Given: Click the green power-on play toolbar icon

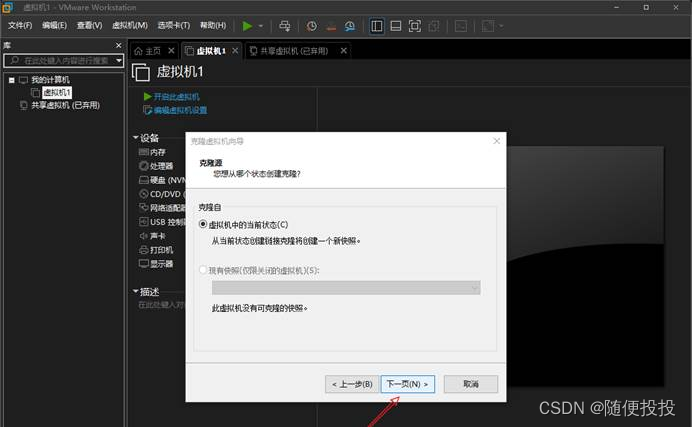Looking at the screenshot, I should point(247,26).
